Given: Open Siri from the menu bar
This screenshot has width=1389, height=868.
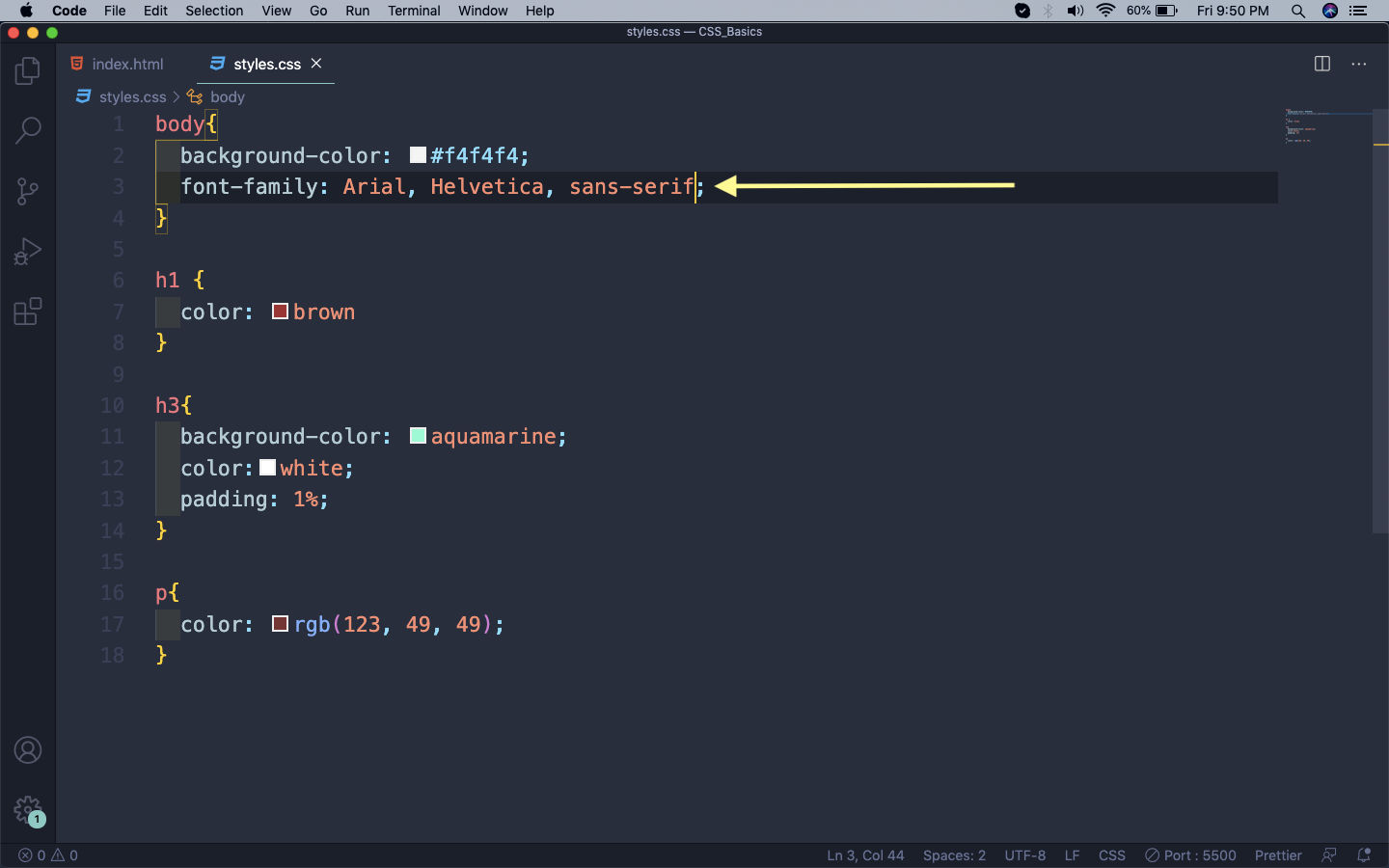Looking at the screenshot, I should pyautogui.click(x=1330, y=11).
